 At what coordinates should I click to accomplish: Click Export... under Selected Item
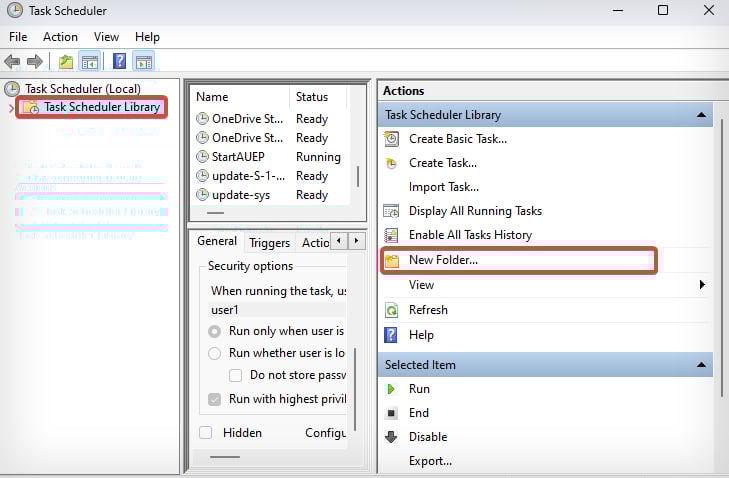[x=431, y=461]
